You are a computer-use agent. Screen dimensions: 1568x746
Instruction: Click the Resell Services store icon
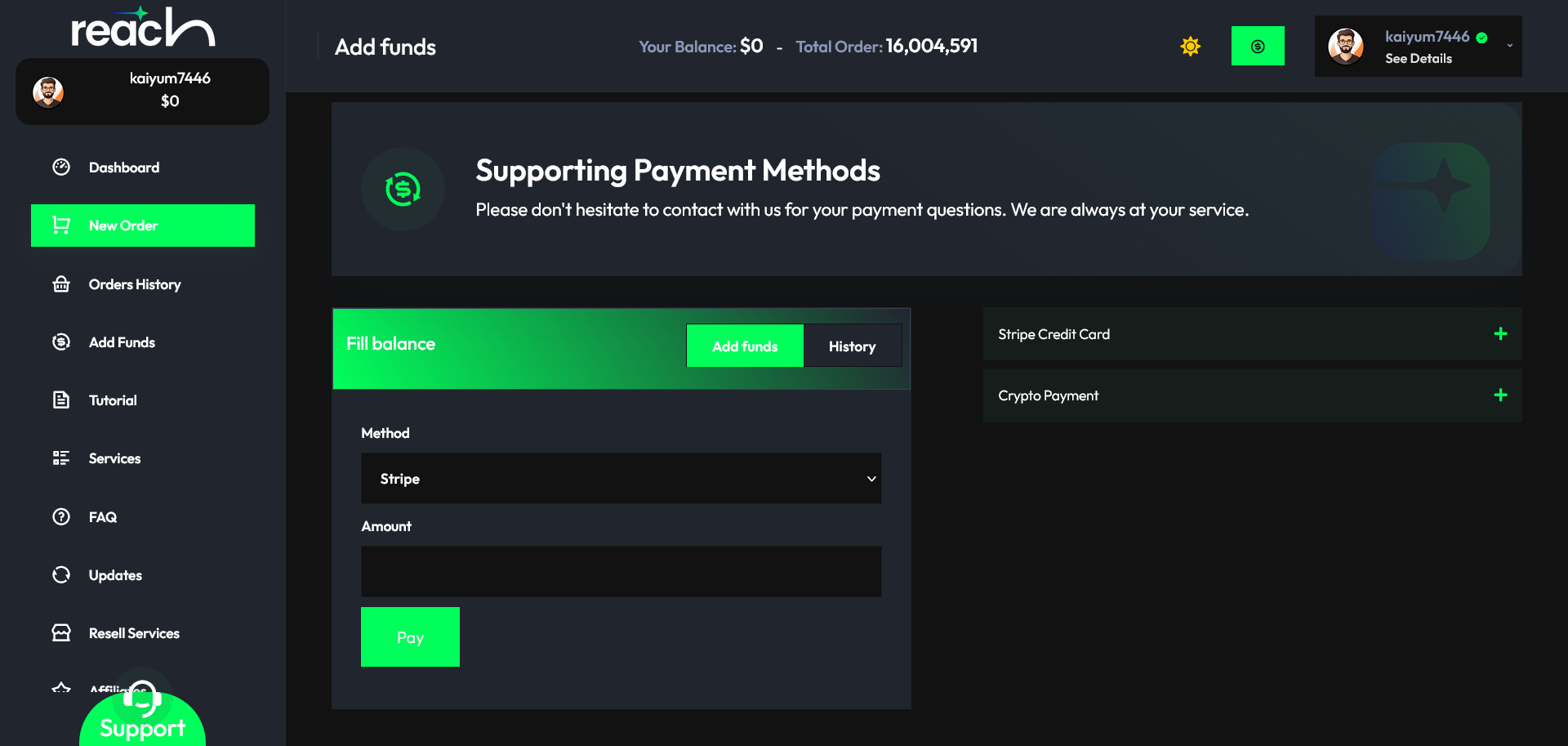(x=61, y=633)
